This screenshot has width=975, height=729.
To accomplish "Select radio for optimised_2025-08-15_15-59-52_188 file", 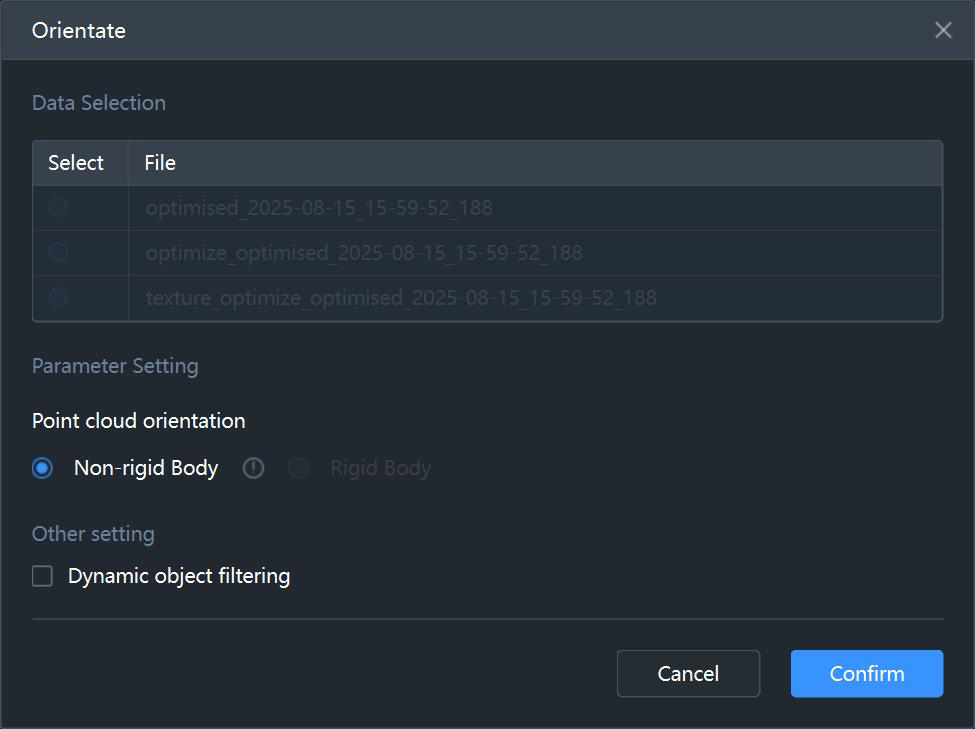I will pos(58,207).
